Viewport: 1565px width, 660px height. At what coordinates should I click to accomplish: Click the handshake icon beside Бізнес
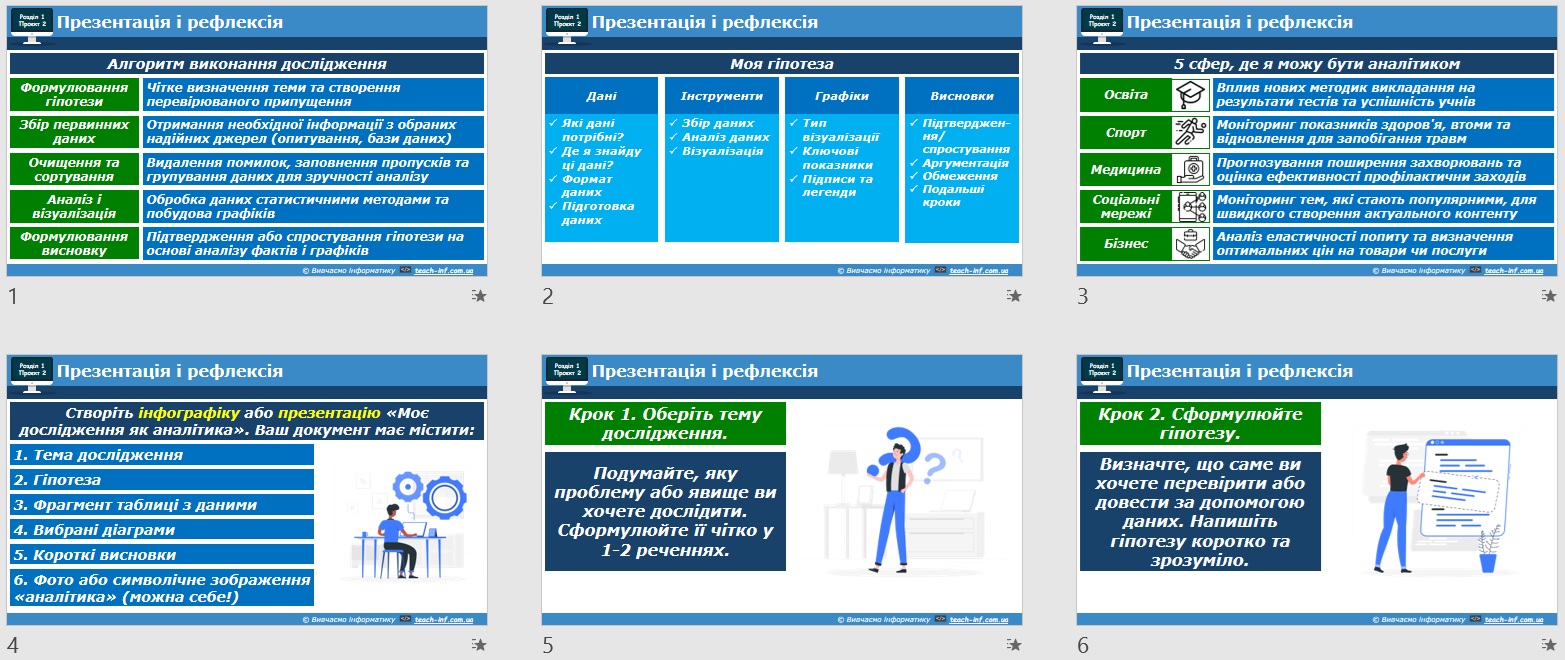[x=1191, y=244]
